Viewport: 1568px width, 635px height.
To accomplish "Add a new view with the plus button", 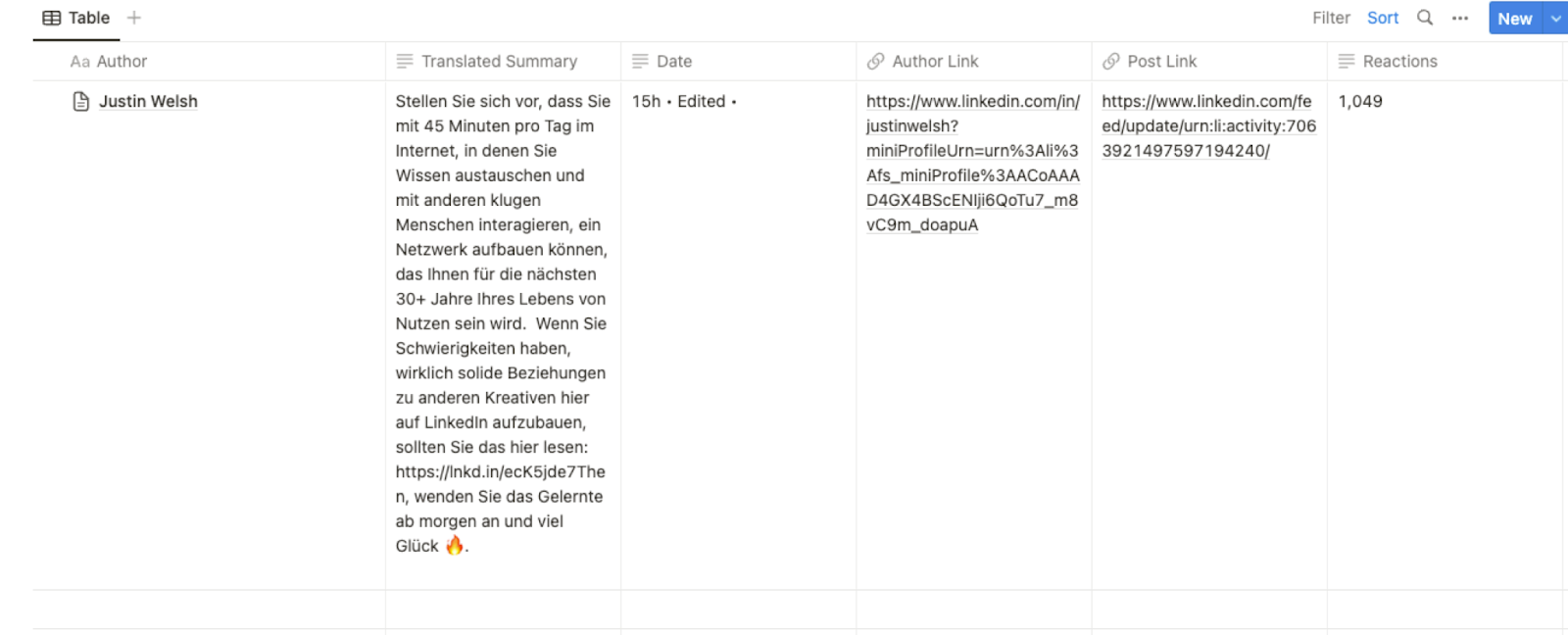I will click(x=133, y=17).
